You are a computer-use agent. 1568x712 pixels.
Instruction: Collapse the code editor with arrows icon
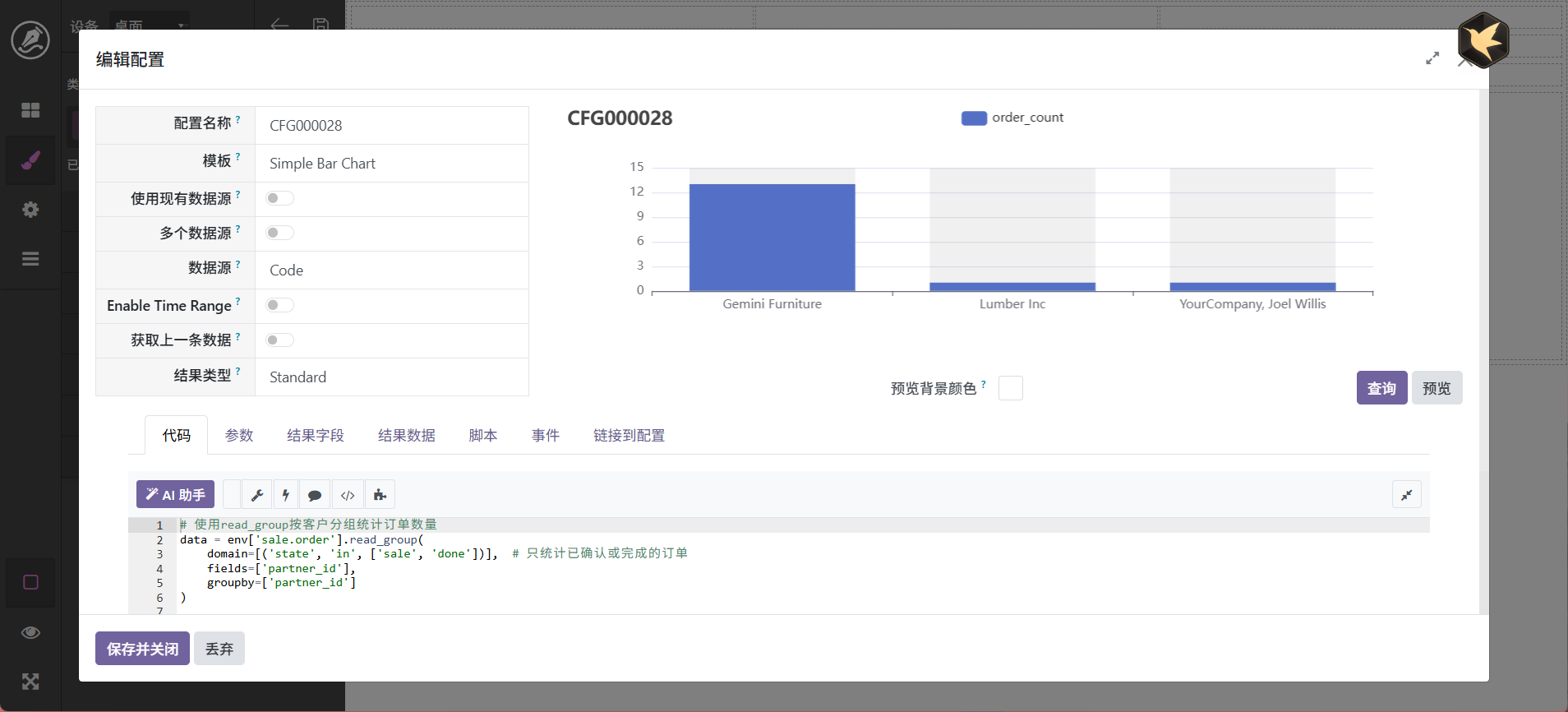point(1406,495)
